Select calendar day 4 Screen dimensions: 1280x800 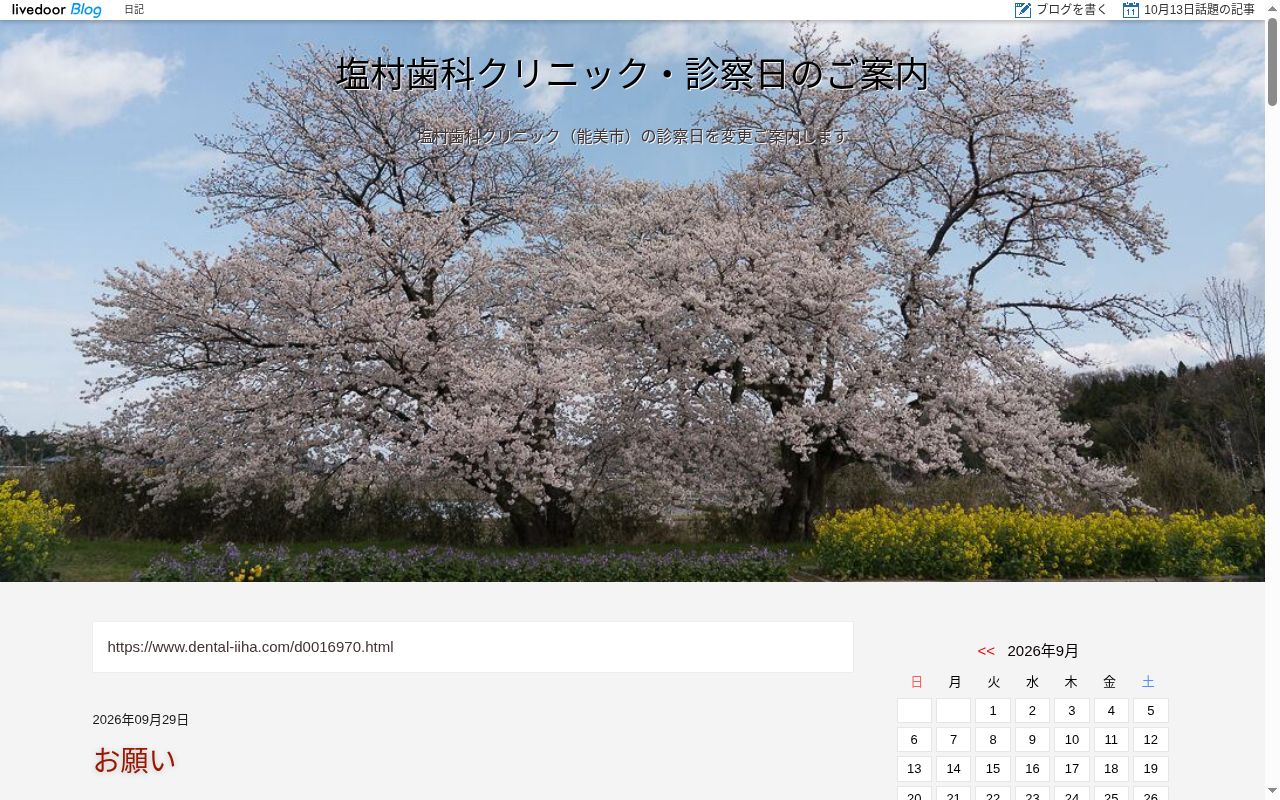click(x=1111, y=711)
